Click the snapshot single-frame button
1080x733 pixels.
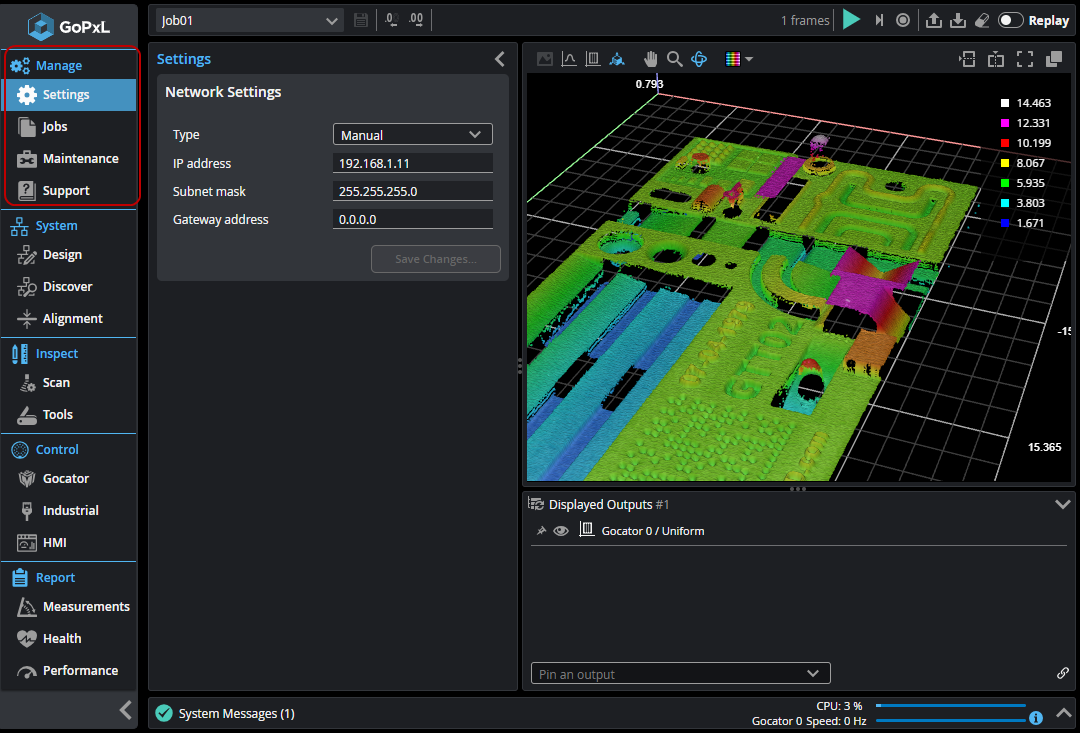pyautogui.click(x=879, y=20)
